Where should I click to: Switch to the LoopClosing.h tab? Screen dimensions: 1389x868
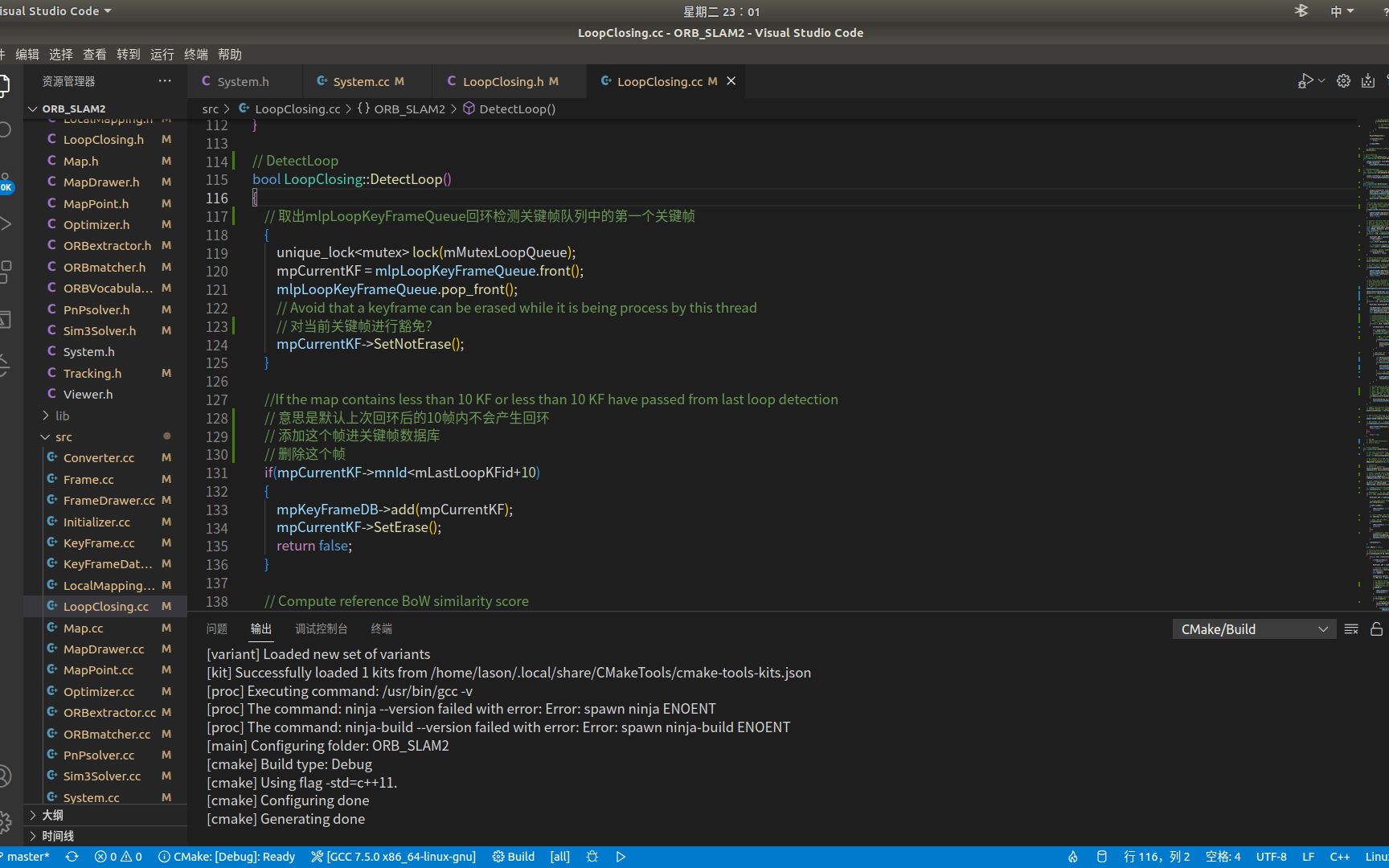(x=510, y=81)
